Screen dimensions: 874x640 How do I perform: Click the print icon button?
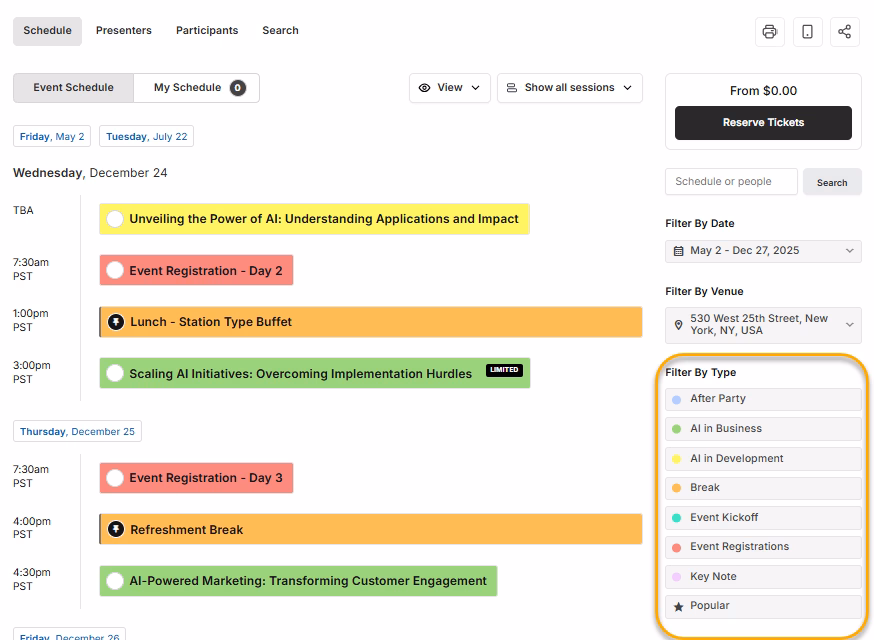[x=770, y=32]
